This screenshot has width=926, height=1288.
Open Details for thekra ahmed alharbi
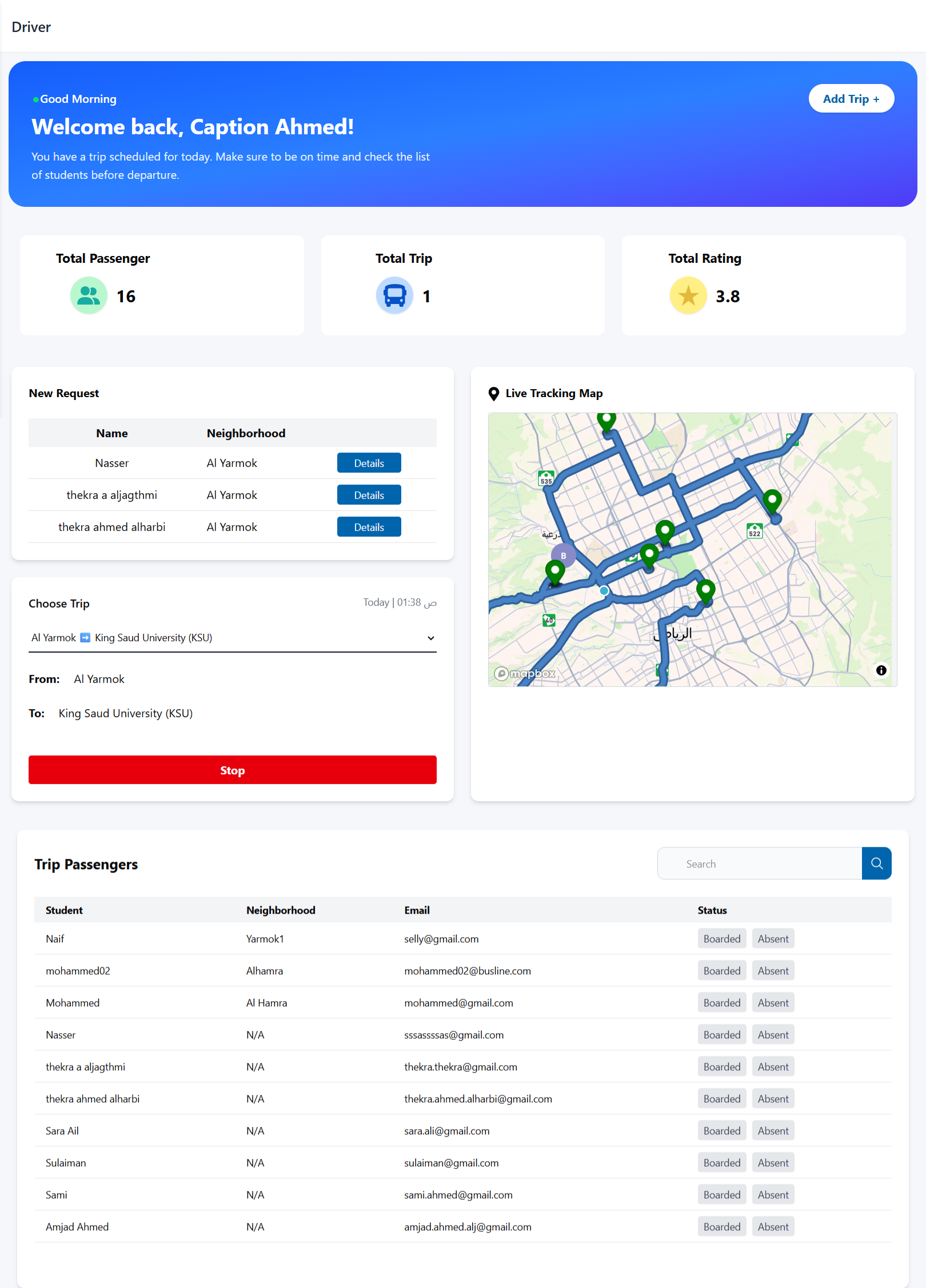click(x=369, y=527)
